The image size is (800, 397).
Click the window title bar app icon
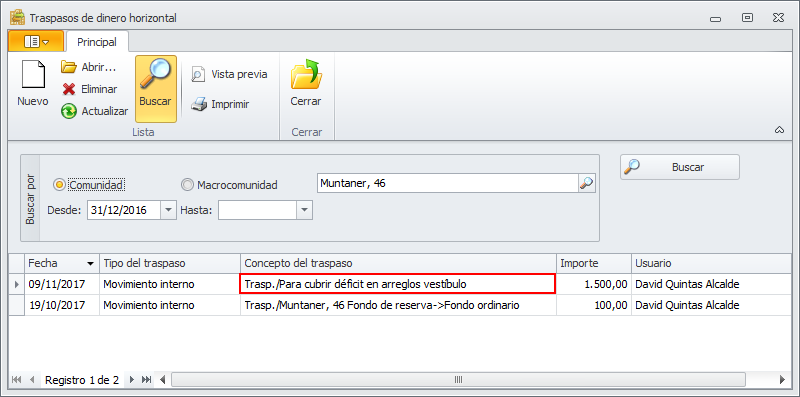pyautogui.click(x=17, y=17)
